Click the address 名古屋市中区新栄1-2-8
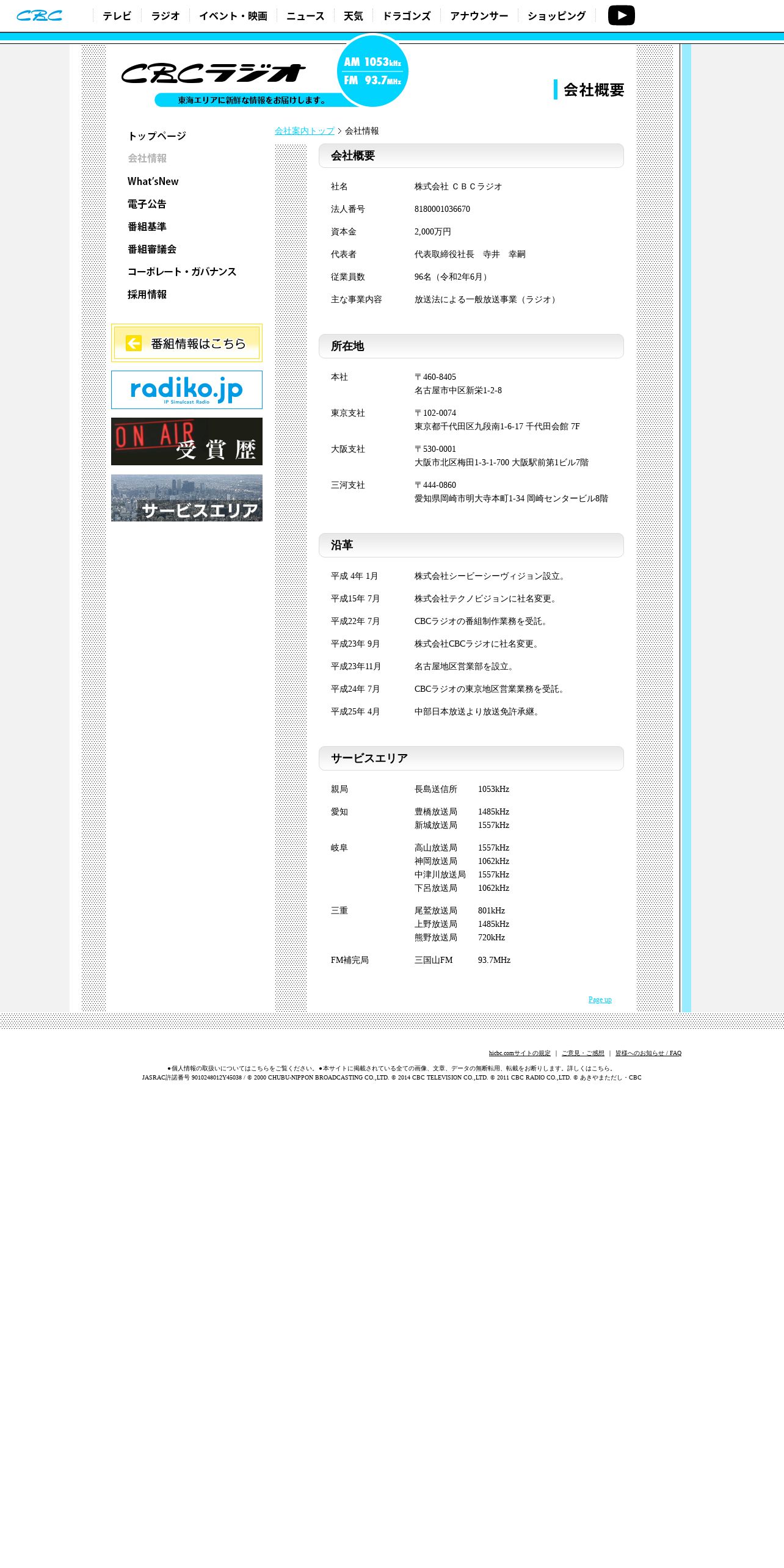 coord(459,391)
